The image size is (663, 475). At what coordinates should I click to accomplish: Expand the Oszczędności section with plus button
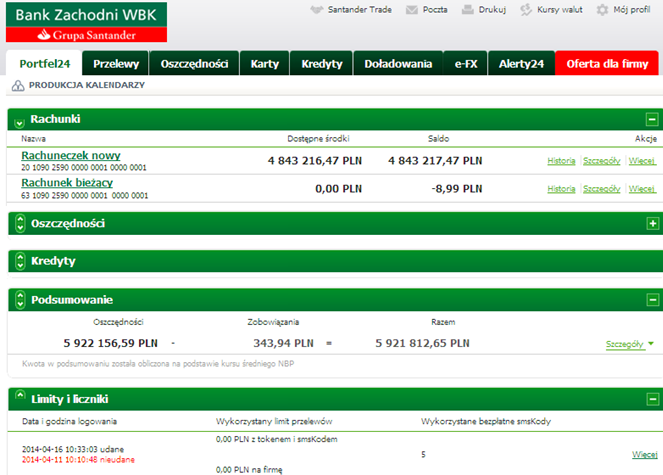tap(652, 223)
